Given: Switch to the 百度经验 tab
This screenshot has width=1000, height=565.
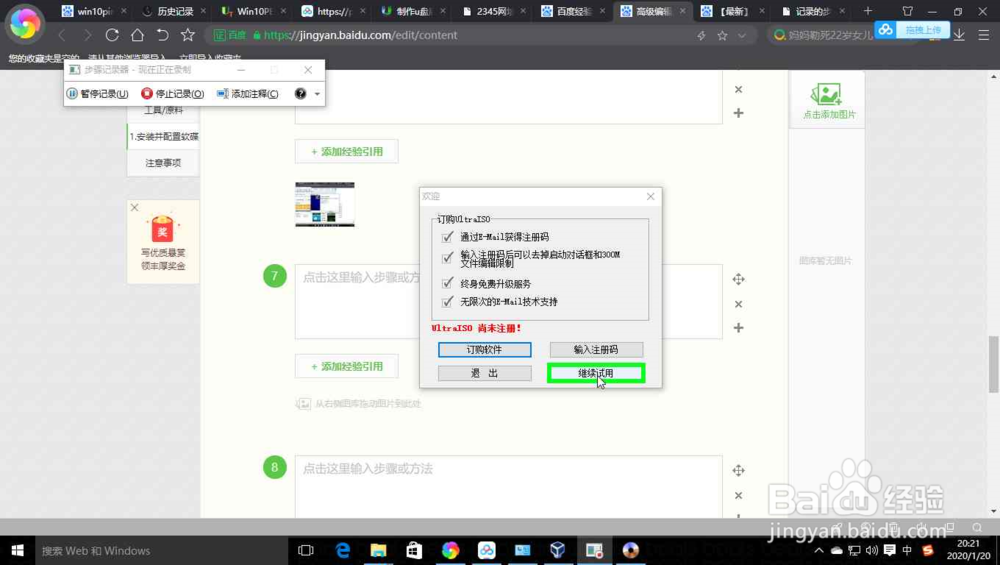Looking at the screenshot, I should (x=574, y=11).
